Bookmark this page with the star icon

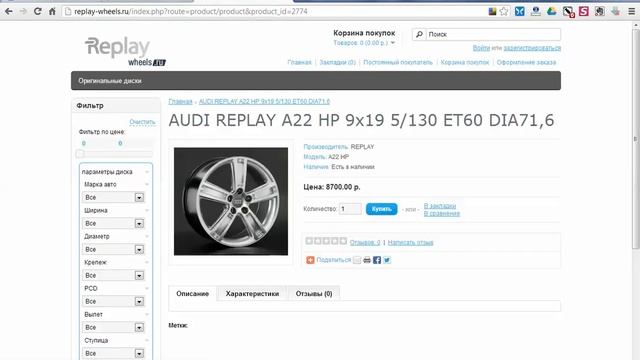[x=504, y=11]
